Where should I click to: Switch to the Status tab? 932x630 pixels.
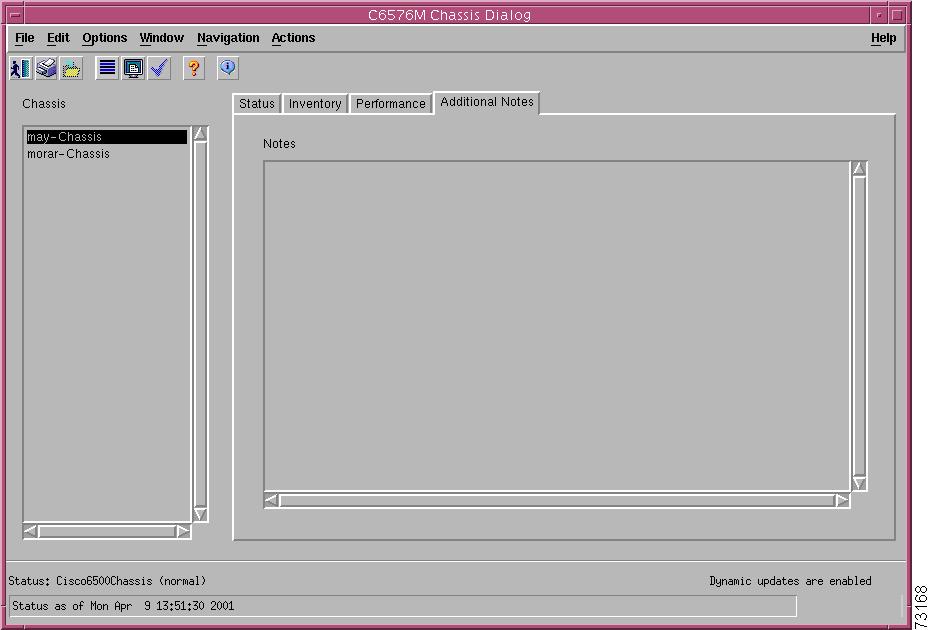point(257,103)
